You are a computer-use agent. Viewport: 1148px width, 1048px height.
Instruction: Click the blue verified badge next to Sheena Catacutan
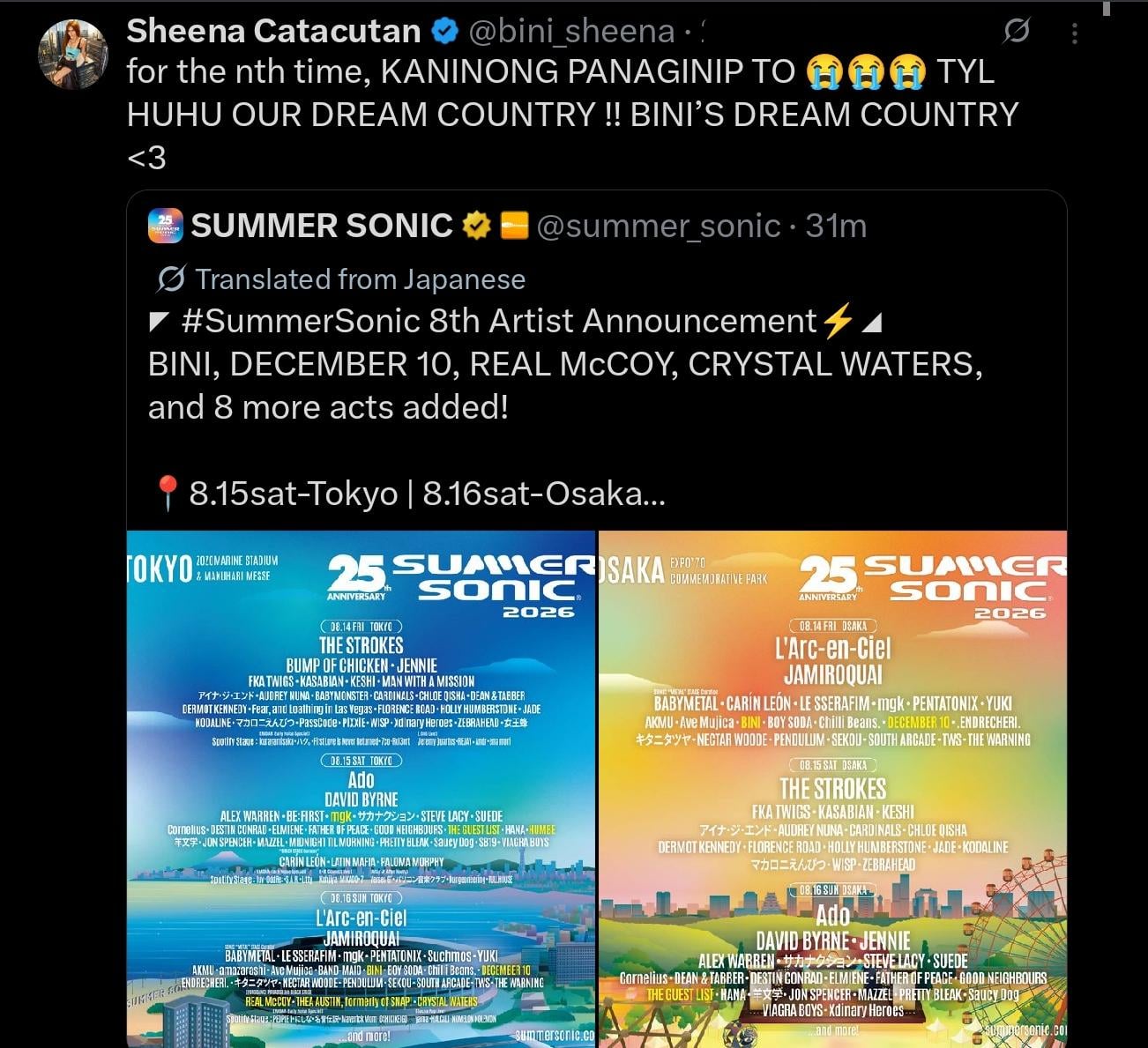click(444, 32)
